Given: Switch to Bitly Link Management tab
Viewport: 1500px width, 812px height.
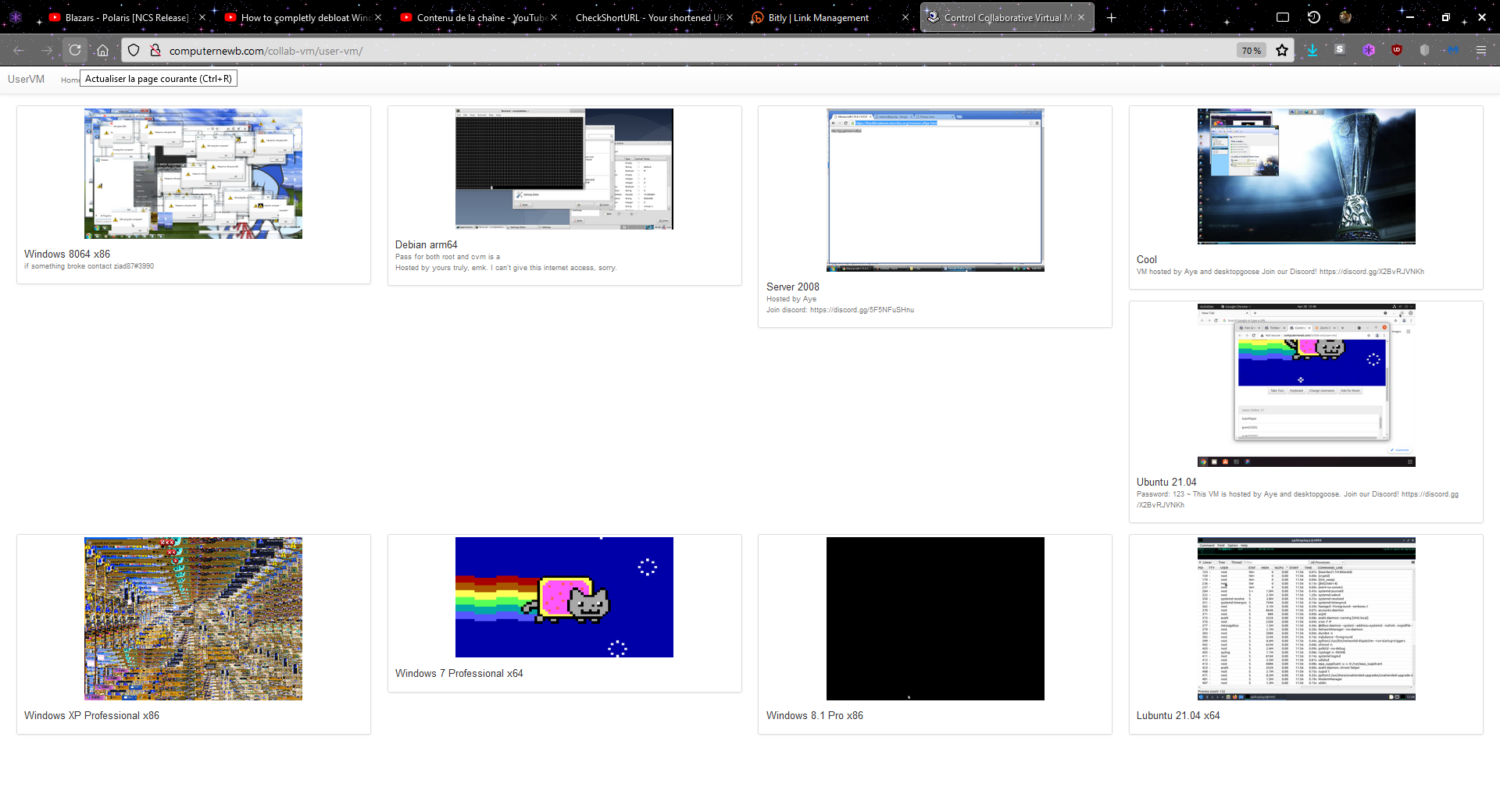Looking at the screenshot, I should (818, 17).
